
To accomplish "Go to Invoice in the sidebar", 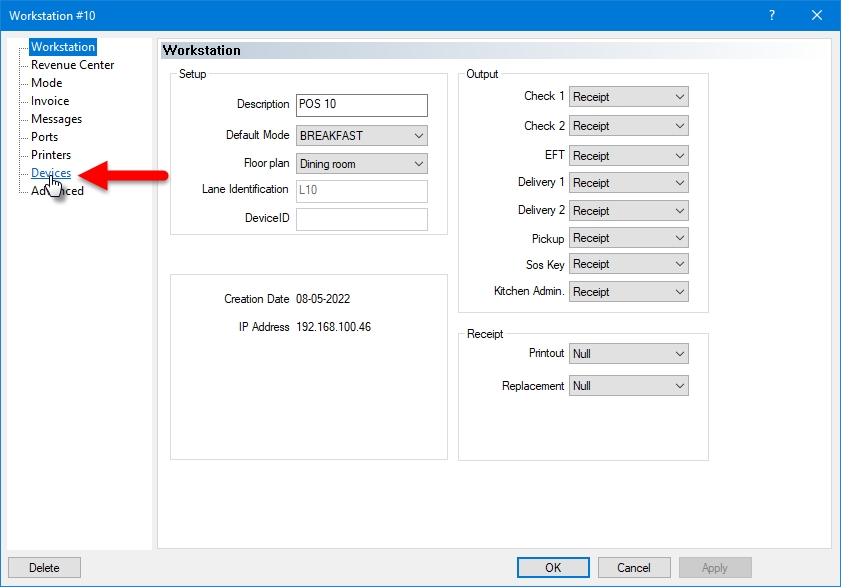I will point(50,101).
